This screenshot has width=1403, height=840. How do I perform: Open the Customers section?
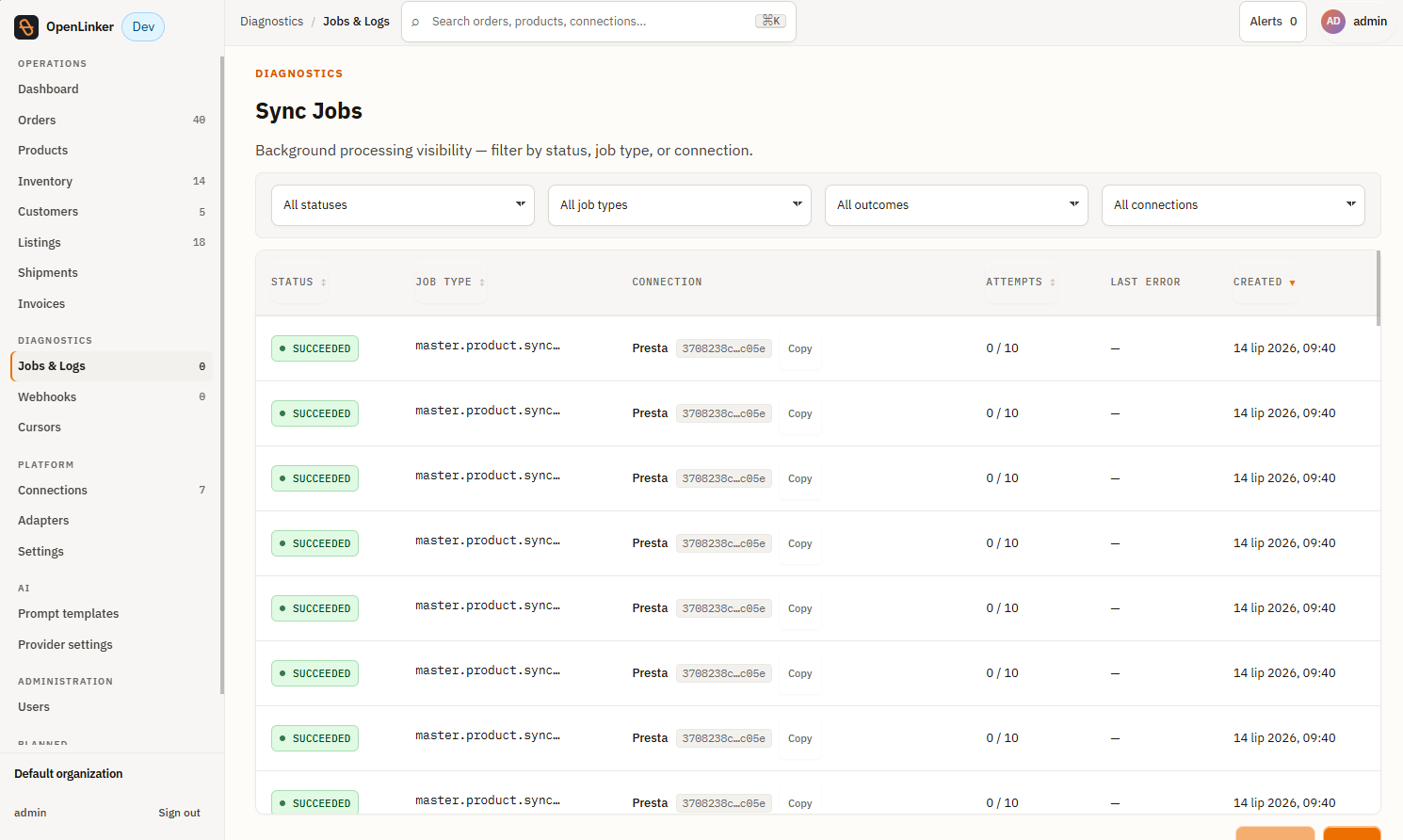(x=111, y=212)
